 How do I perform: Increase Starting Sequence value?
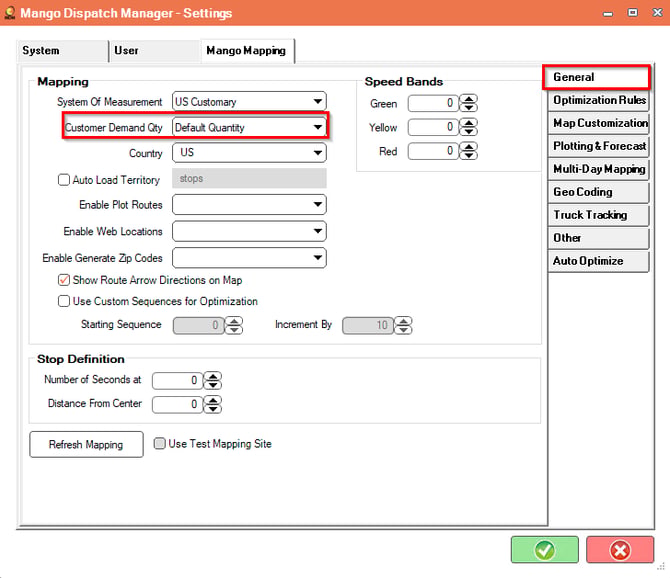tap(234, 321)
